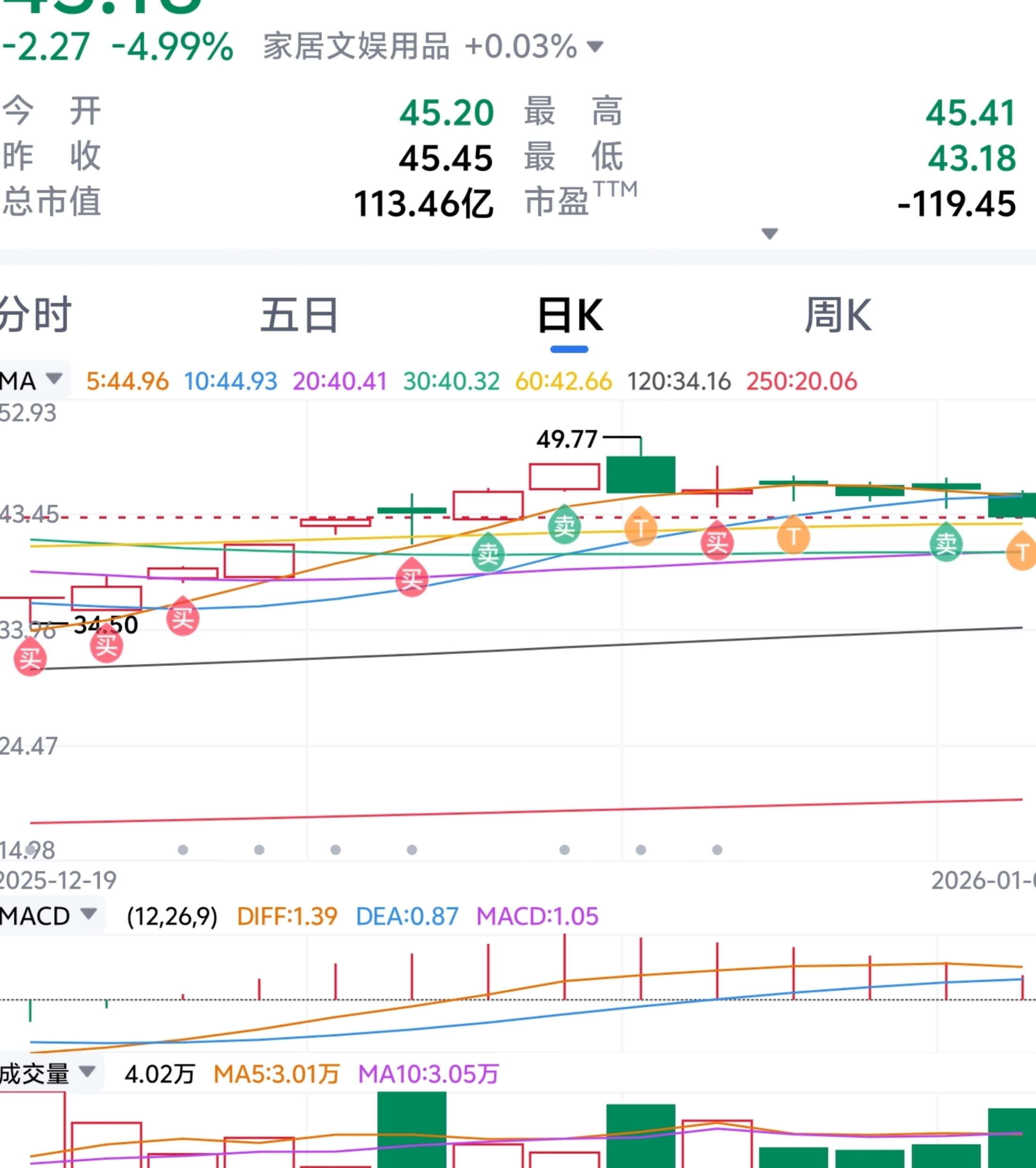Viewport: 1036px width, 1168px height.
Task: Click the green 卖 marker below the 49.77 peak
Action: [565, 526]
